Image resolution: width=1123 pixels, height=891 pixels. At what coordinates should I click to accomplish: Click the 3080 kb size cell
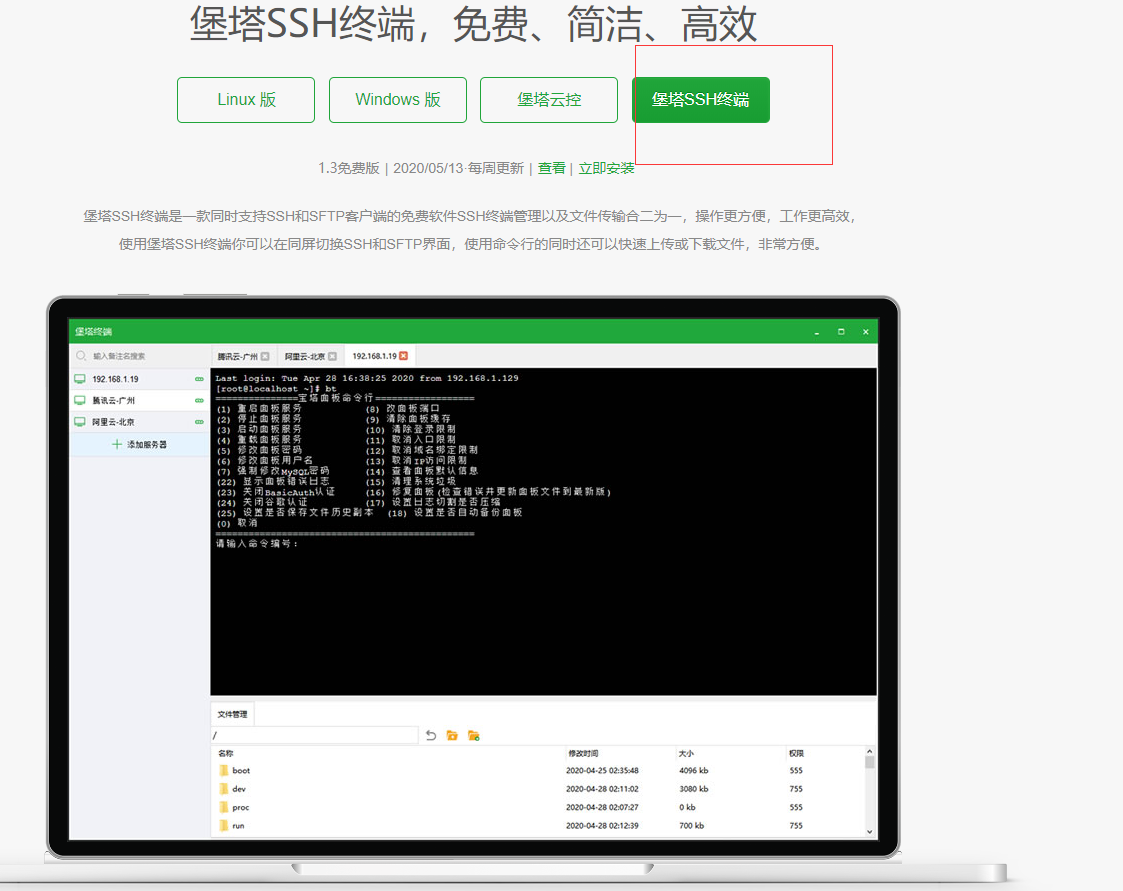(693, 789)
